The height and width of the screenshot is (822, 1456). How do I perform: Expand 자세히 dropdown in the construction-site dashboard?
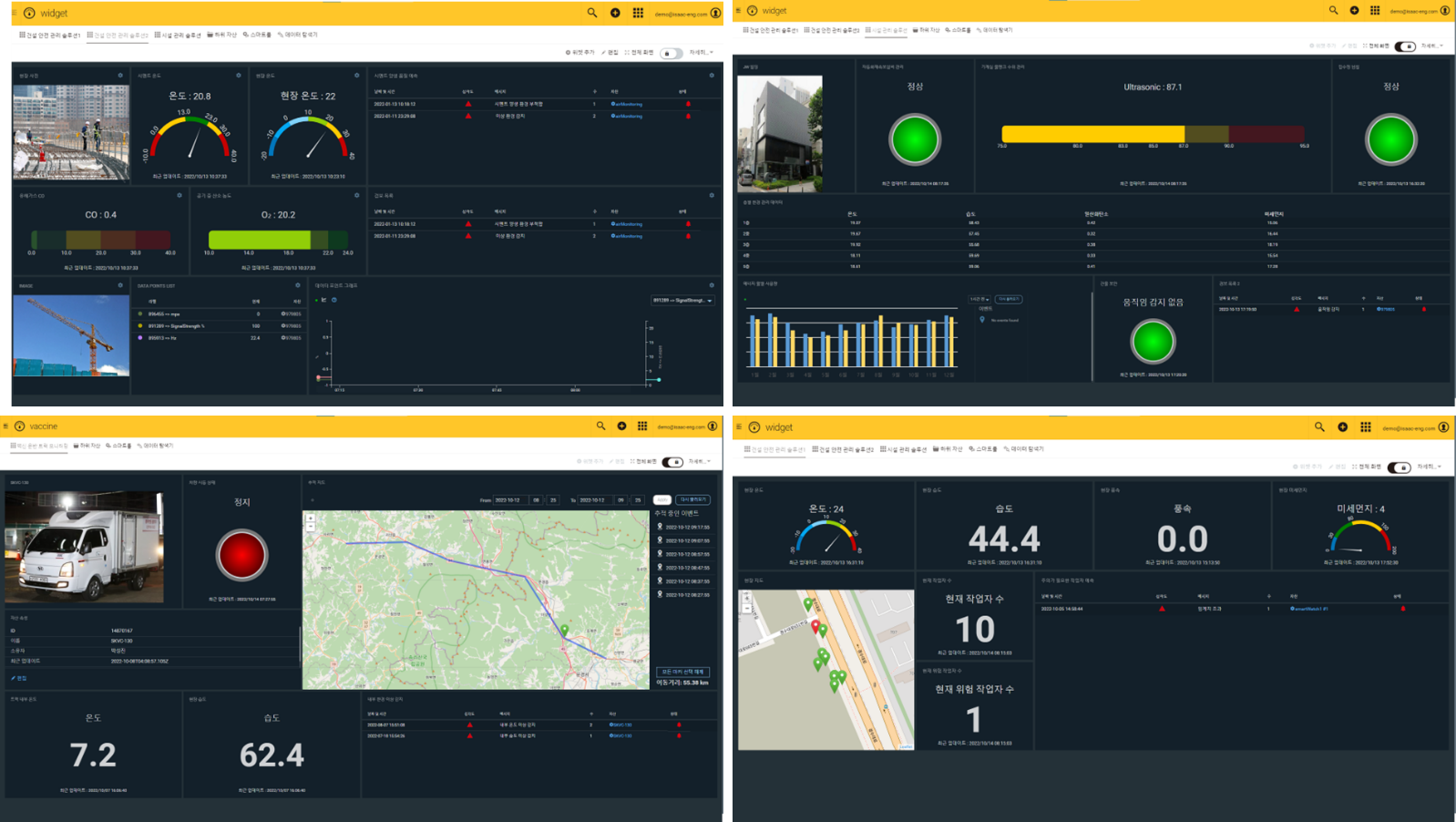pos(701,53)
